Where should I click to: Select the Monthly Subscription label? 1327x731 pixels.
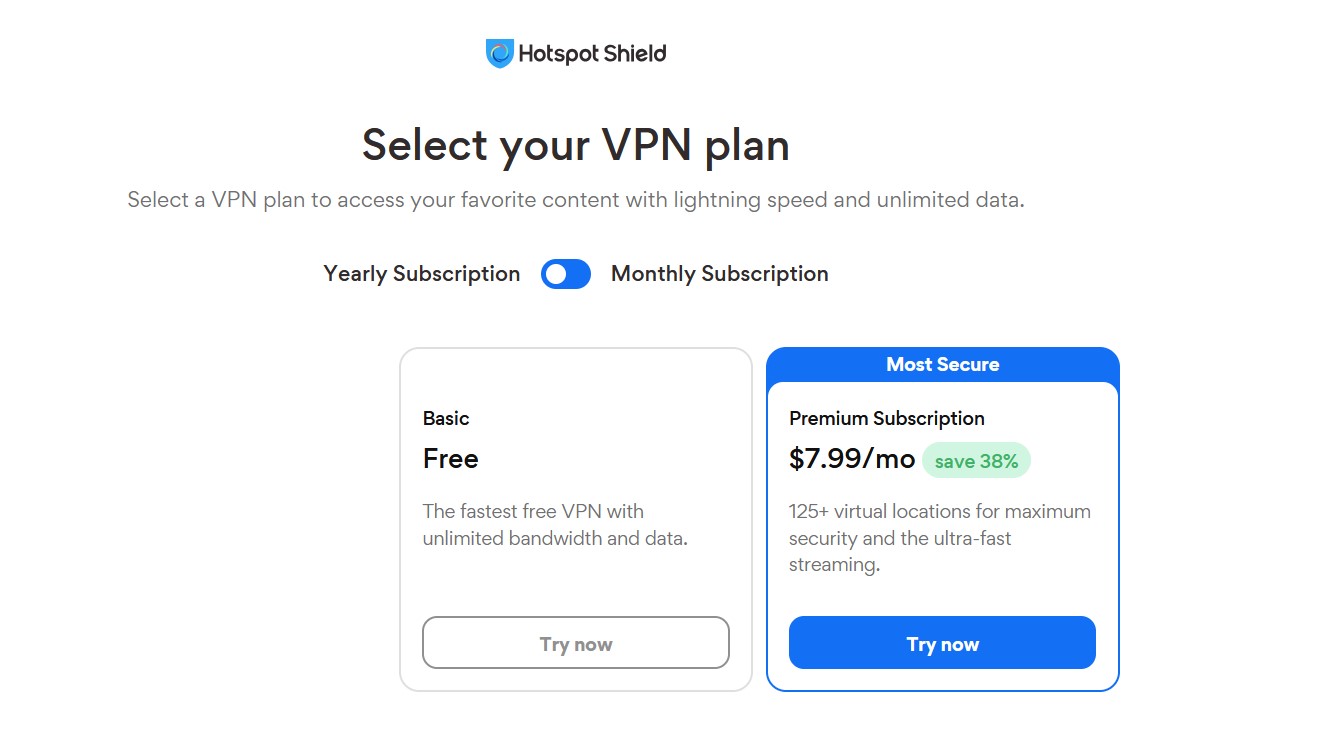point(720,274)
